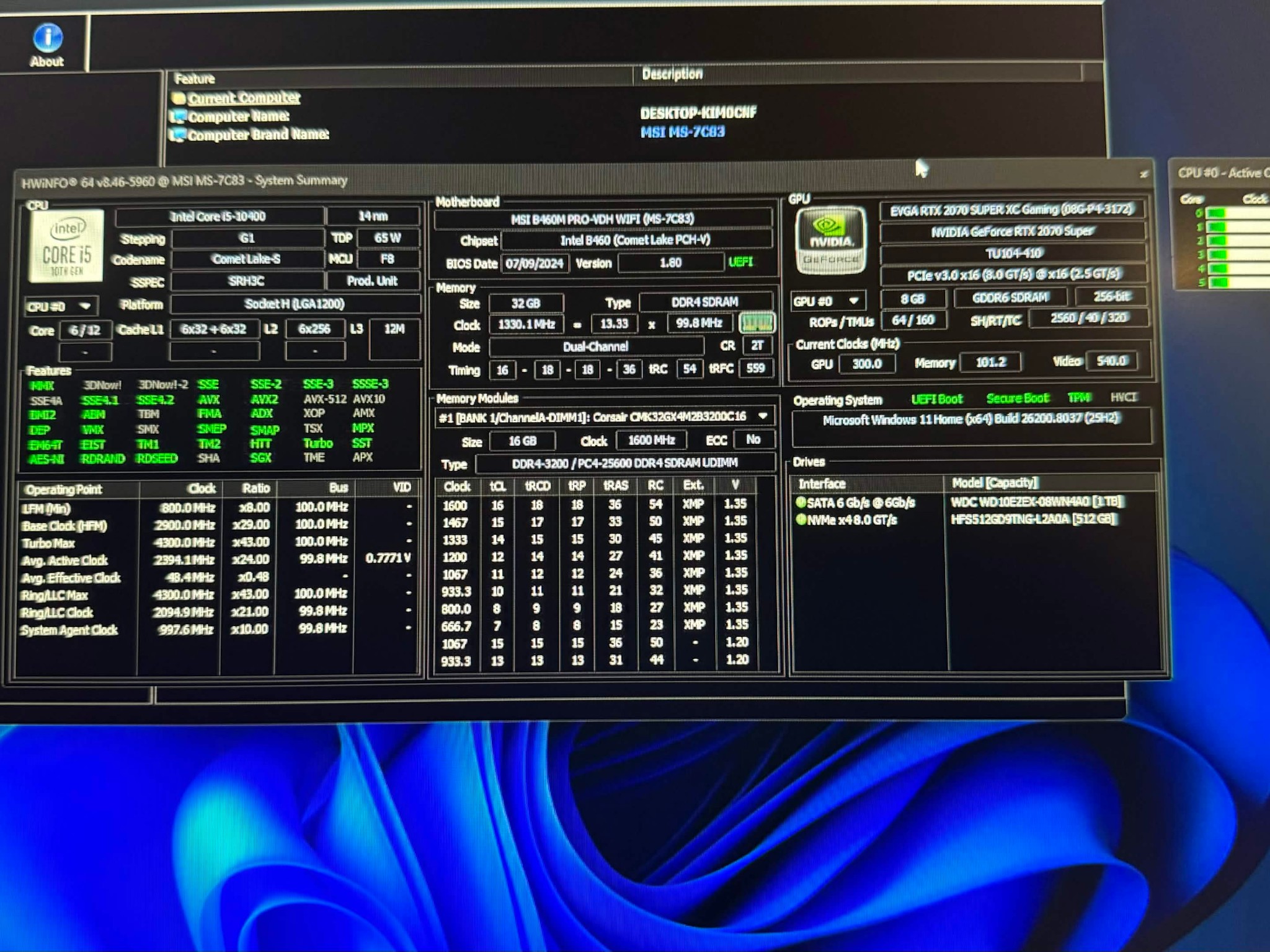Screen dimensions: 1270x952
Task: Click the BIOS Date 07/09/2024 value
Action: (x=534, y=263)
